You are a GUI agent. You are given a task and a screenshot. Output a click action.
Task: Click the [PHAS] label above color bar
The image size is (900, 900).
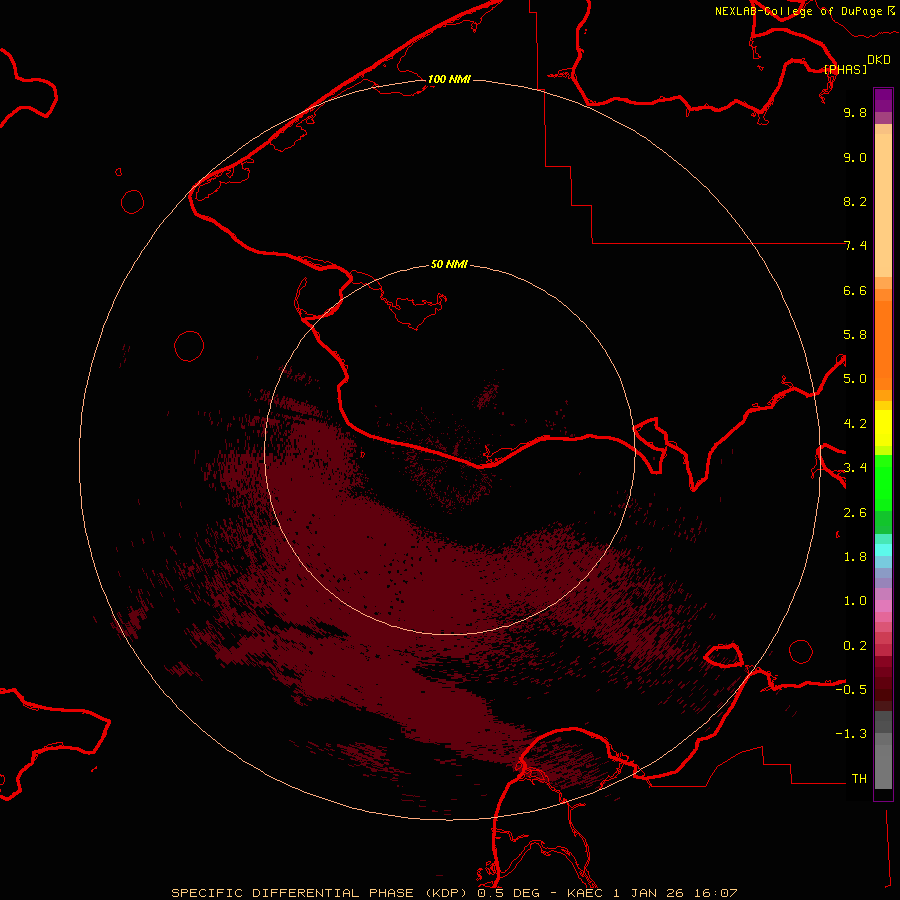point(845,69)
